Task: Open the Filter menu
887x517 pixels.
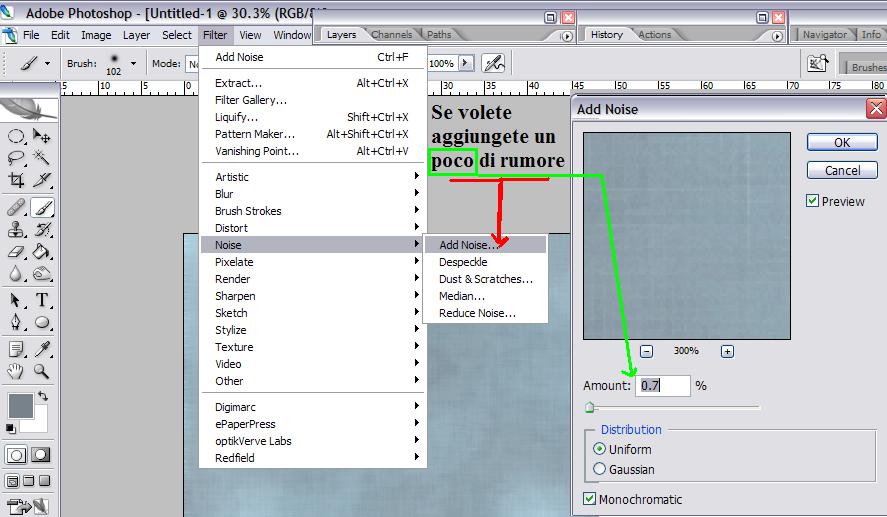Action: pyautogui.click(x=215, y=35)
